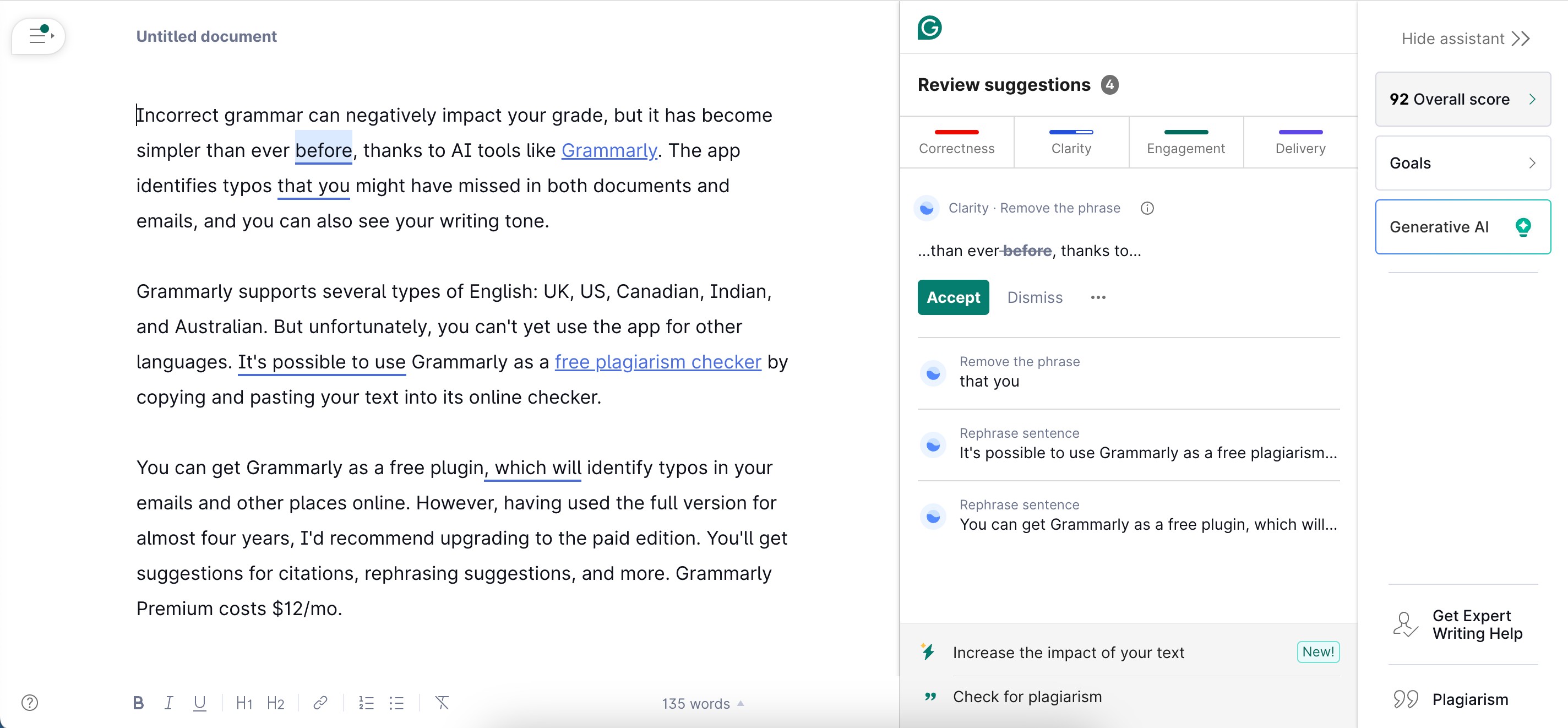This screenshot has width=1568, height=728.
Task: Click the info icon beside Remove the phrase
Action: tap(1147, 208)
